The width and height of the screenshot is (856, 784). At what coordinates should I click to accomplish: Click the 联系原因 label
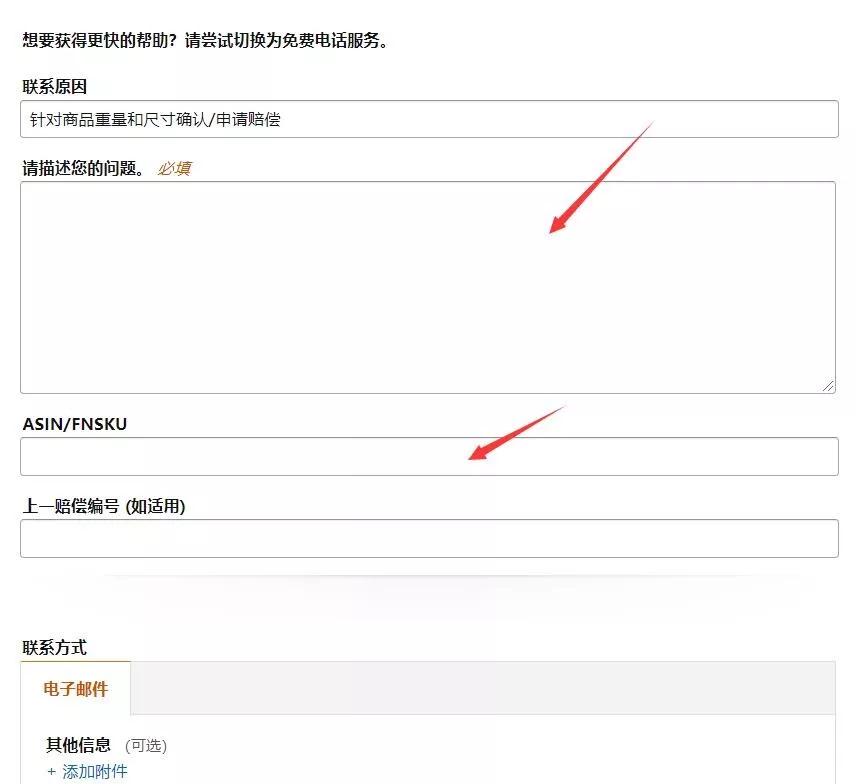[55, 86]
